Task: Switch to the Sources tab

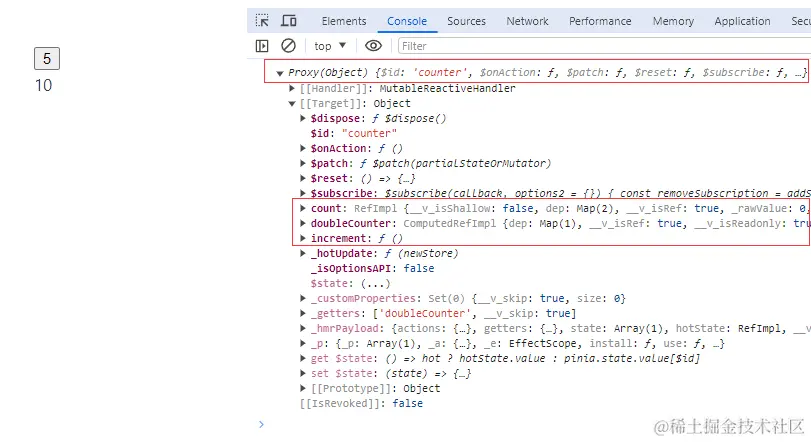Action: (466, 21)
